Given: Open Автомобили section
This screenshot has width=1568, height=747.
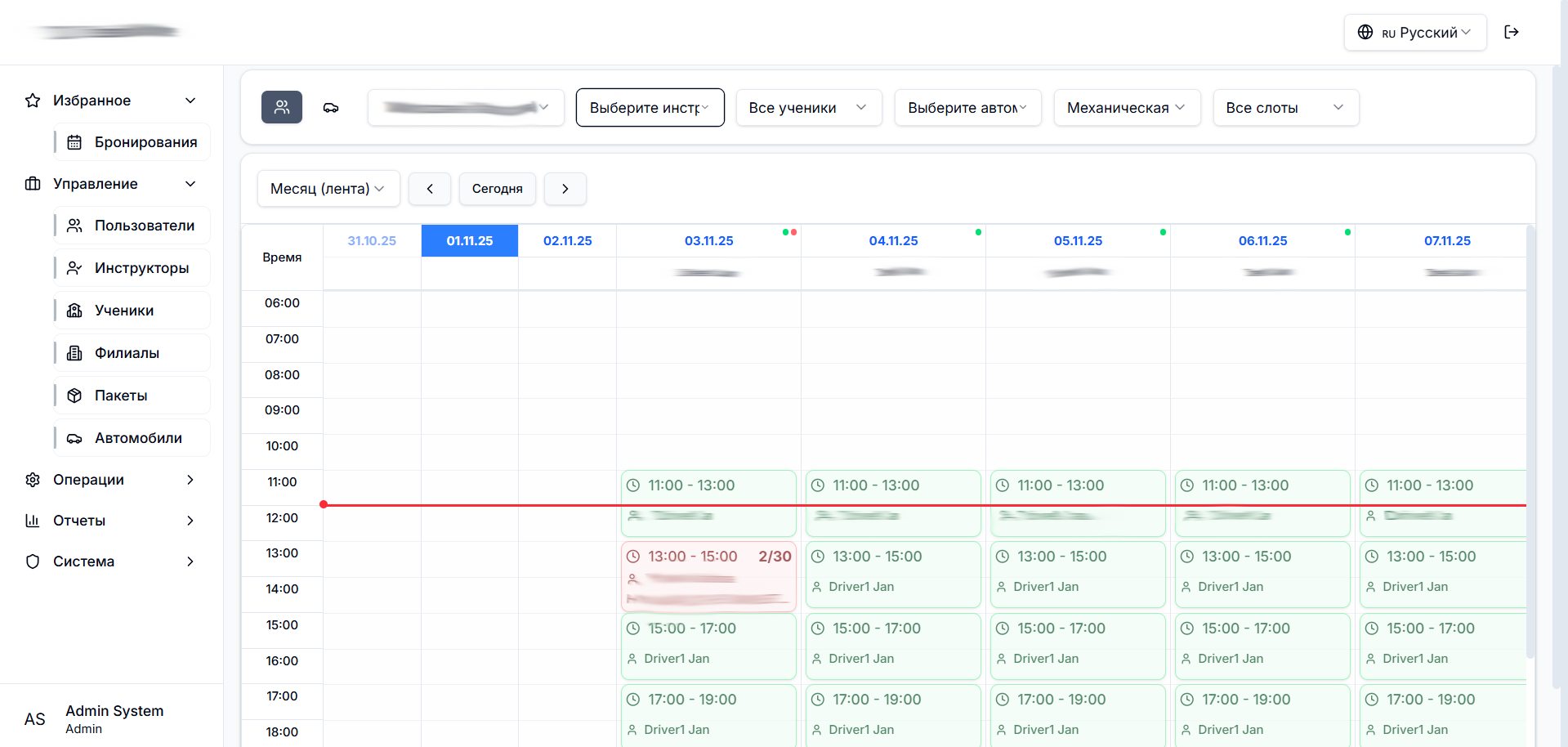Looking at the screenshot, I should (132, 438).
